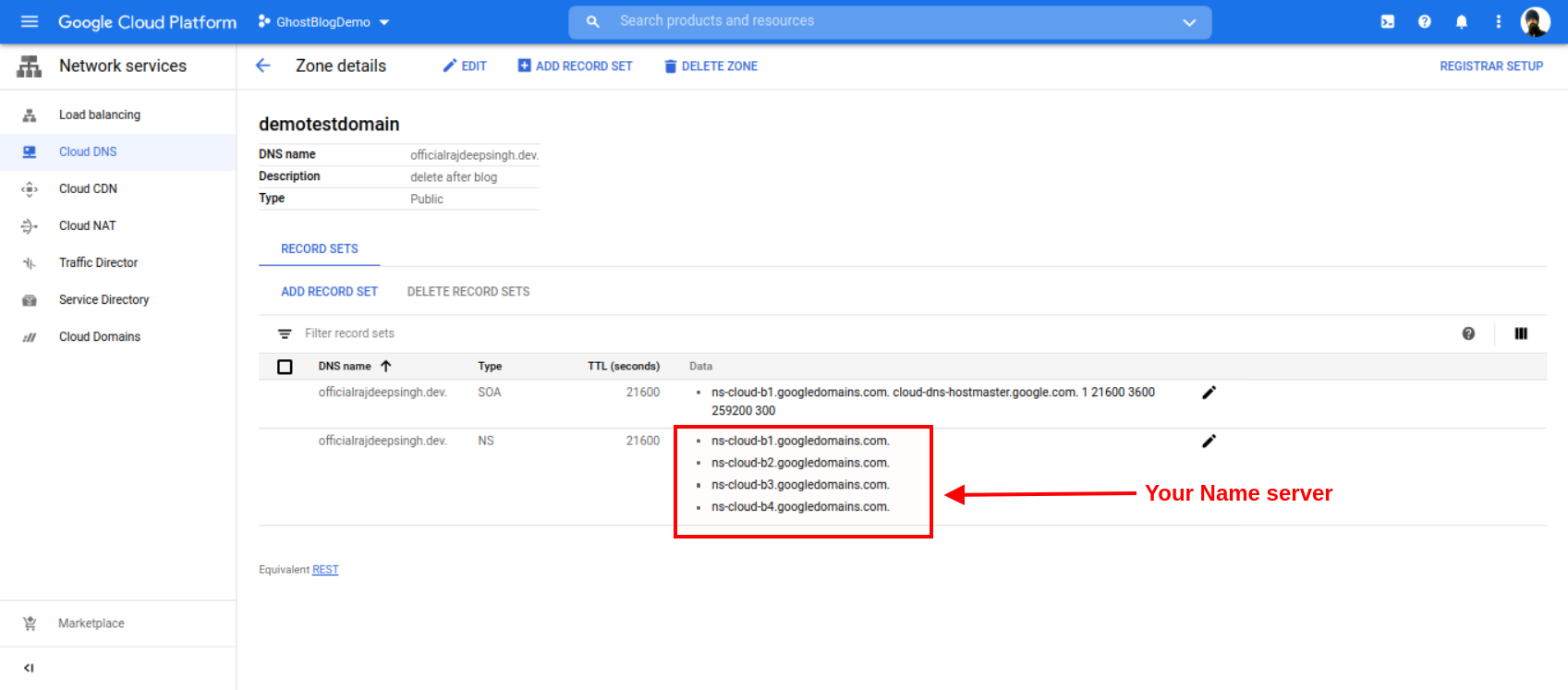Click ADD RECORD SET below the tab
Viewport: 1568px width, 690px height.
329,291
